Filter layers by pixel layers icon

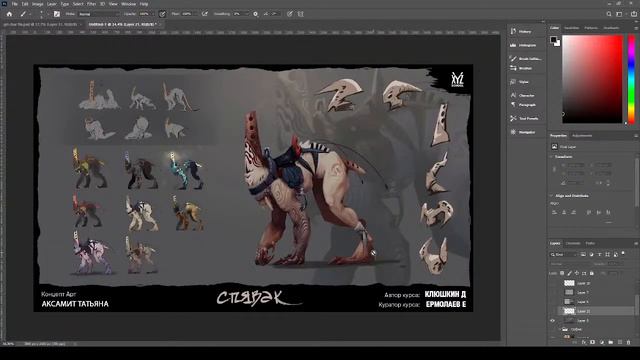(x=583, y=255)
